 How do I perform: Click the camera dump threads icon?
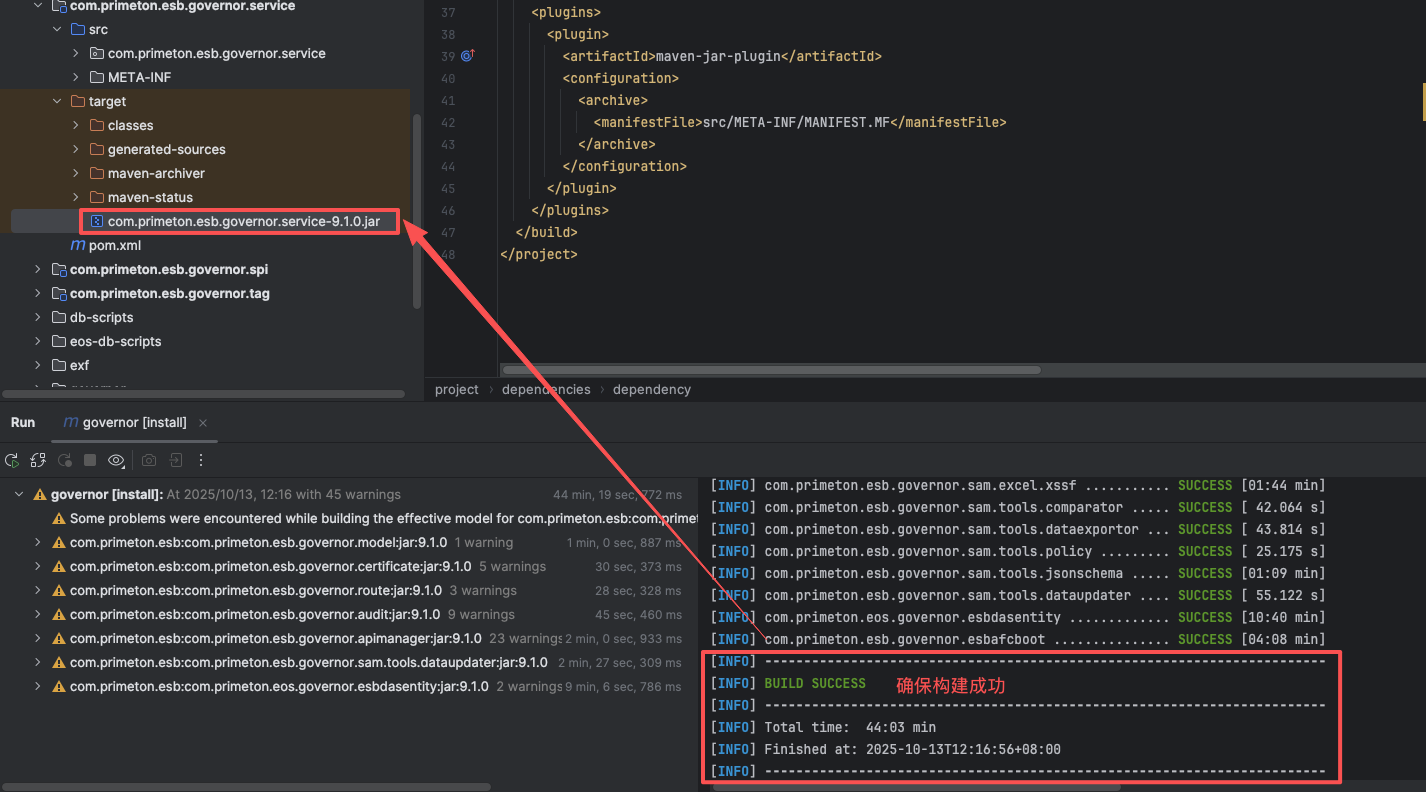pyautogui.click(x=149, y=460)
